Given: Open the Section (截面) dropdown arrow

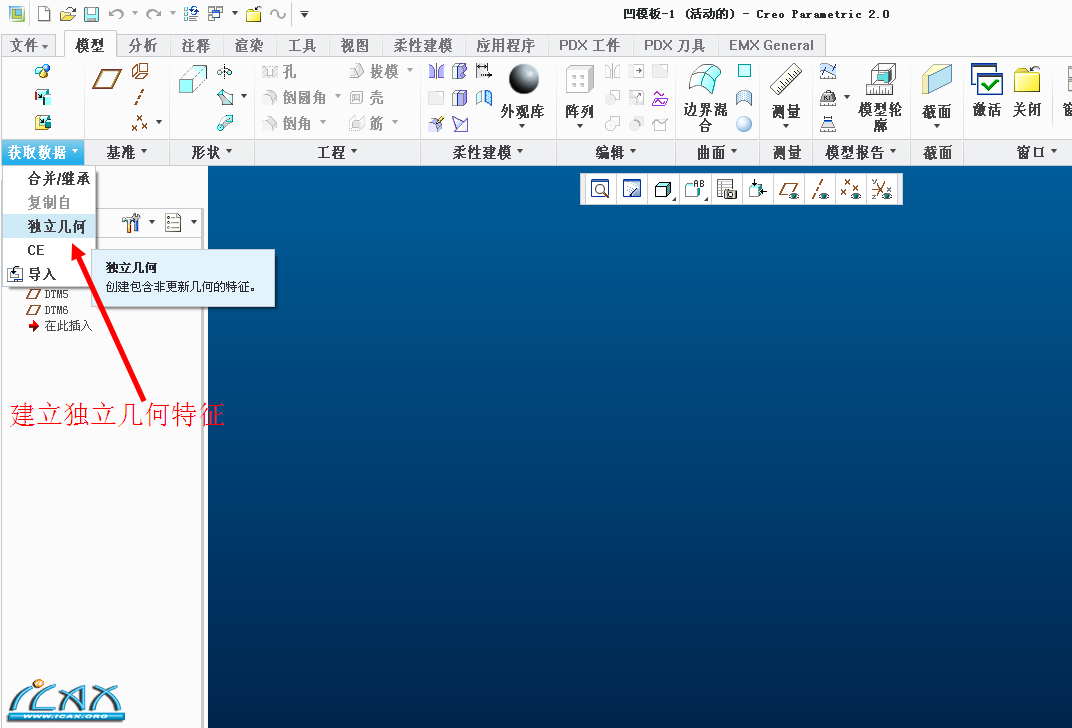Looking at the screenshot, I should [937, 127].
